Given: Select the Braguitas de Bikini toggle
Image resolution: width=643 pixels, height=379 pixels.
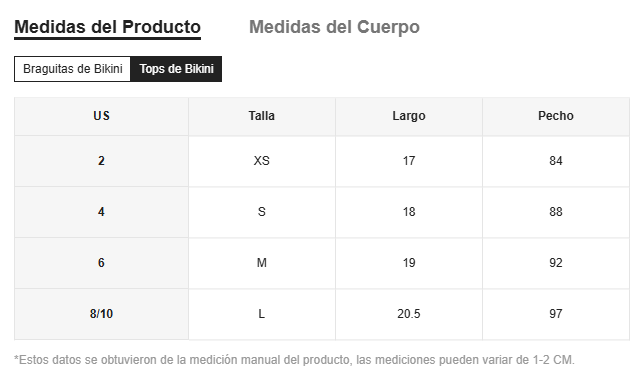Looking at the screenshot, I should [73, 69].
